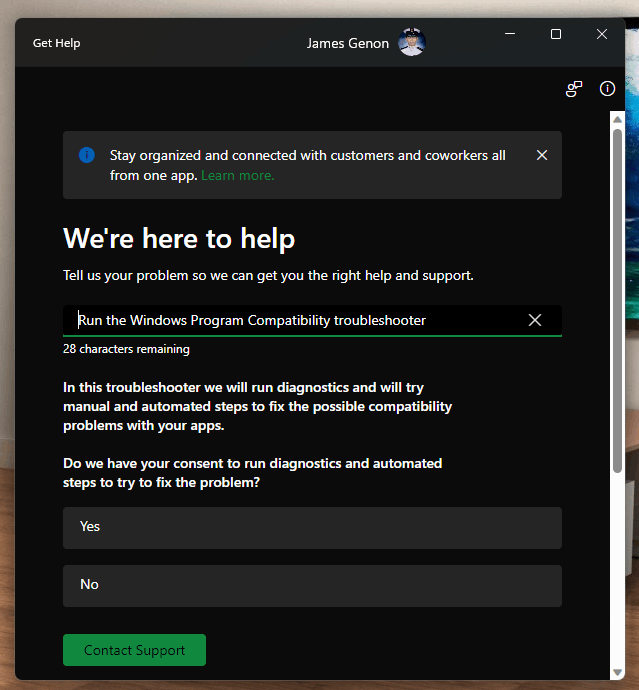Open the feedback icon in Get Help toolbar
The width and height of the screenshot is (639, 690).
point(574,89)
